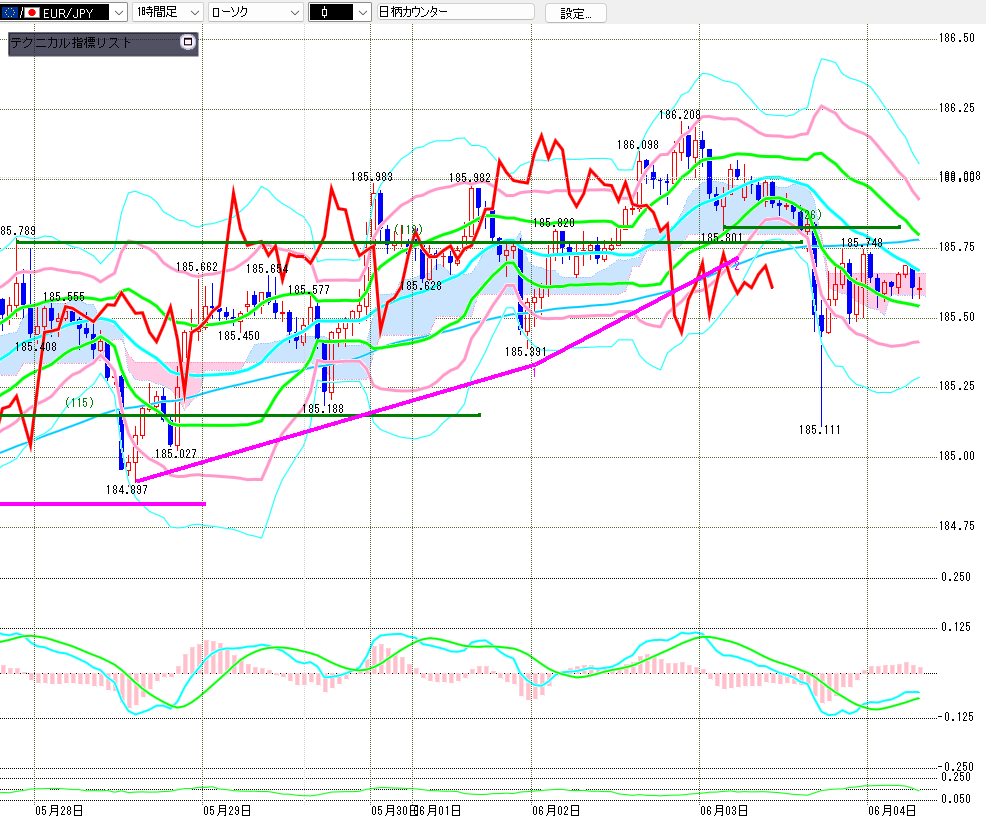
Task: Click the (119) day count label
Action: pyautogui.click(x=408, y=230)
